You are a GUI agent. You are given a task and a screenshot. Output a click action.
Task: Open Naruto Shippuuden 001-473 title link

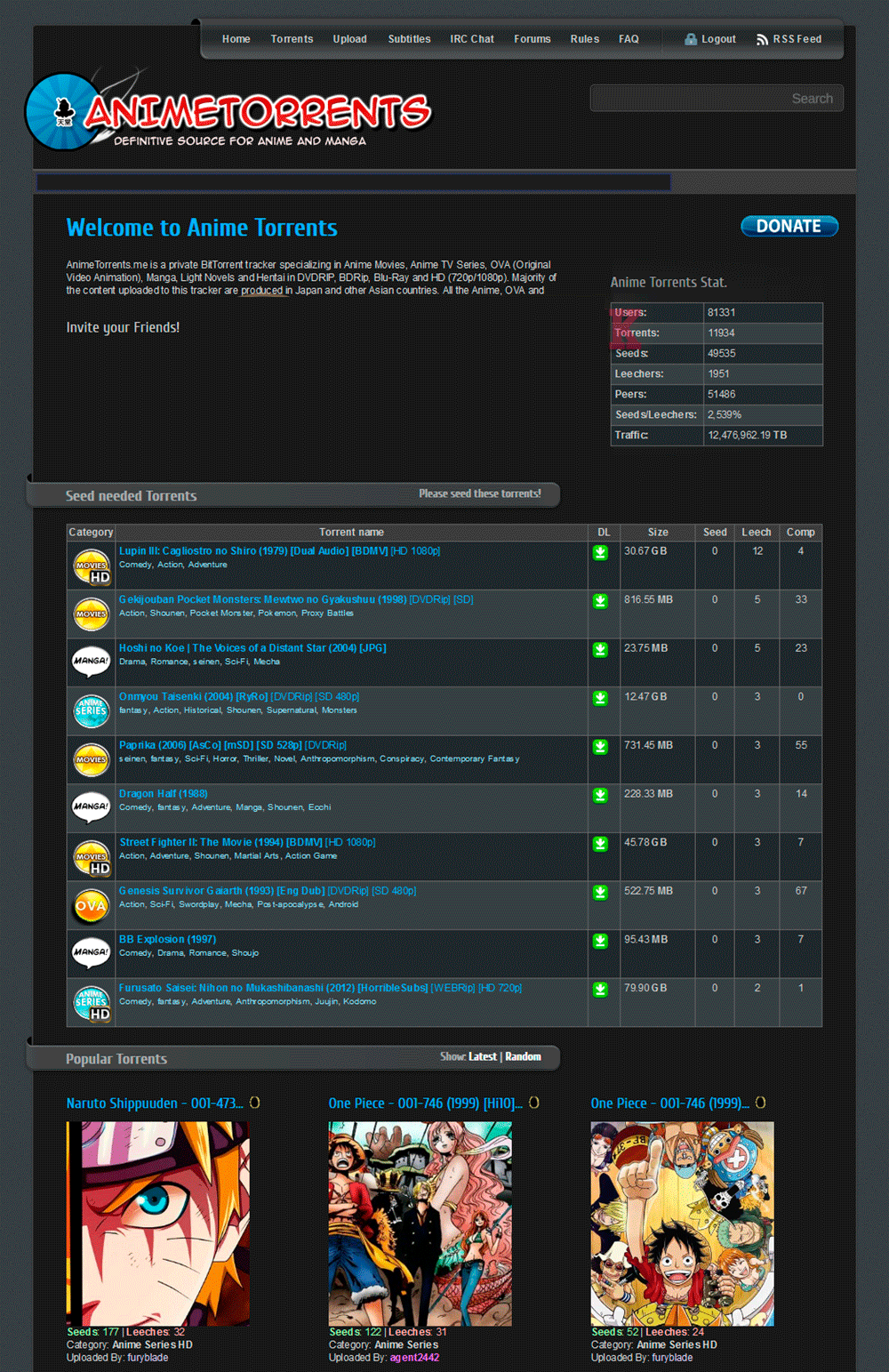[x=155, y=1103]
